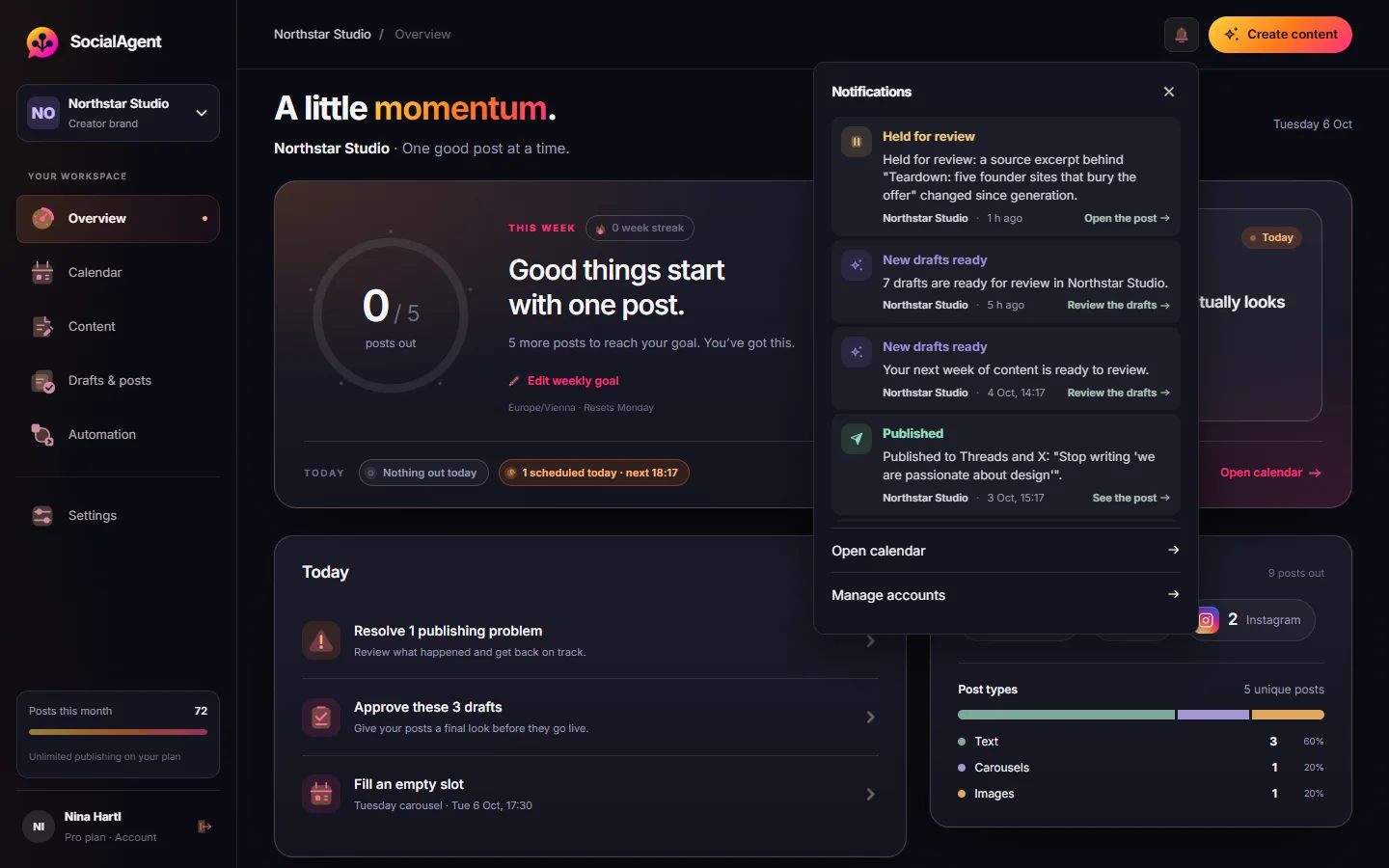Image resolution: width=1389 pixels, height=868 pixels.
Task: Click the warning icon for publishing problem
Action: click(321, 640)
